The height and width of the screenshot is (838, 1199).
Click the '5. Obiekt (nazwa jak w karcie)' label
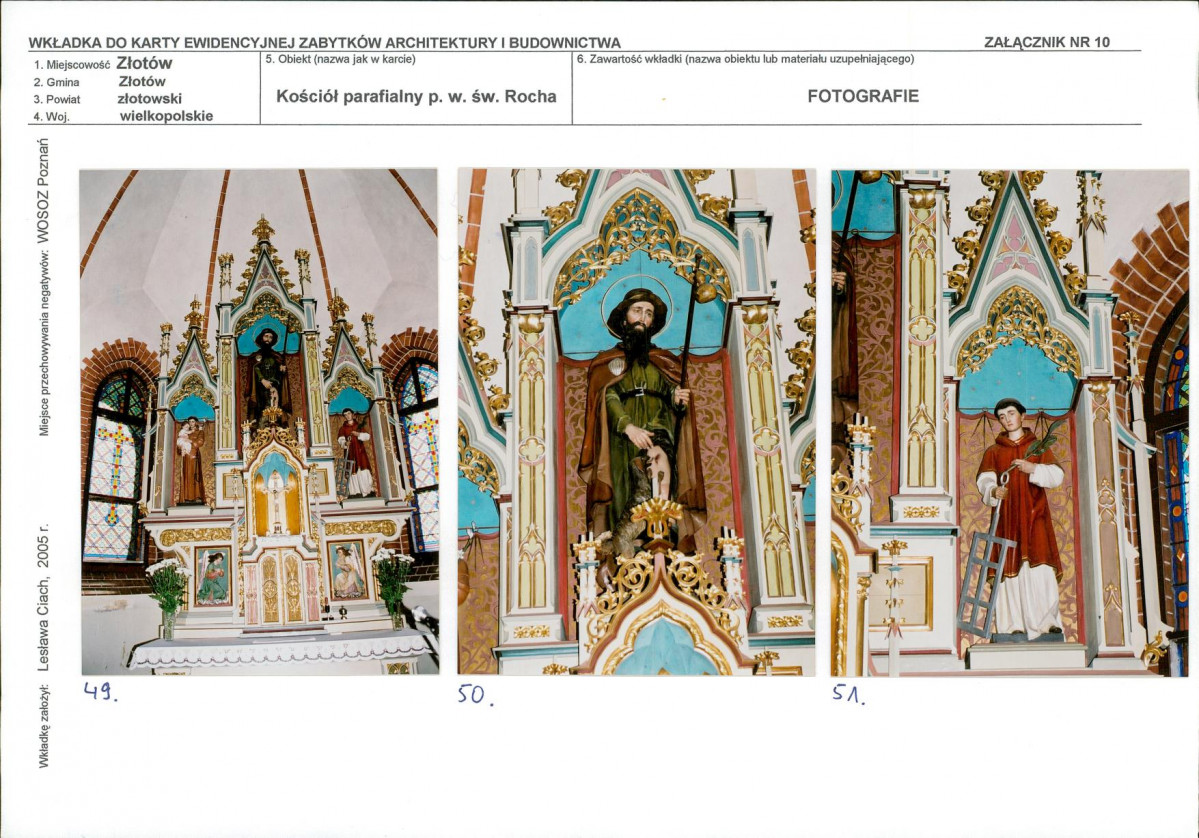(x=340, y=59)
